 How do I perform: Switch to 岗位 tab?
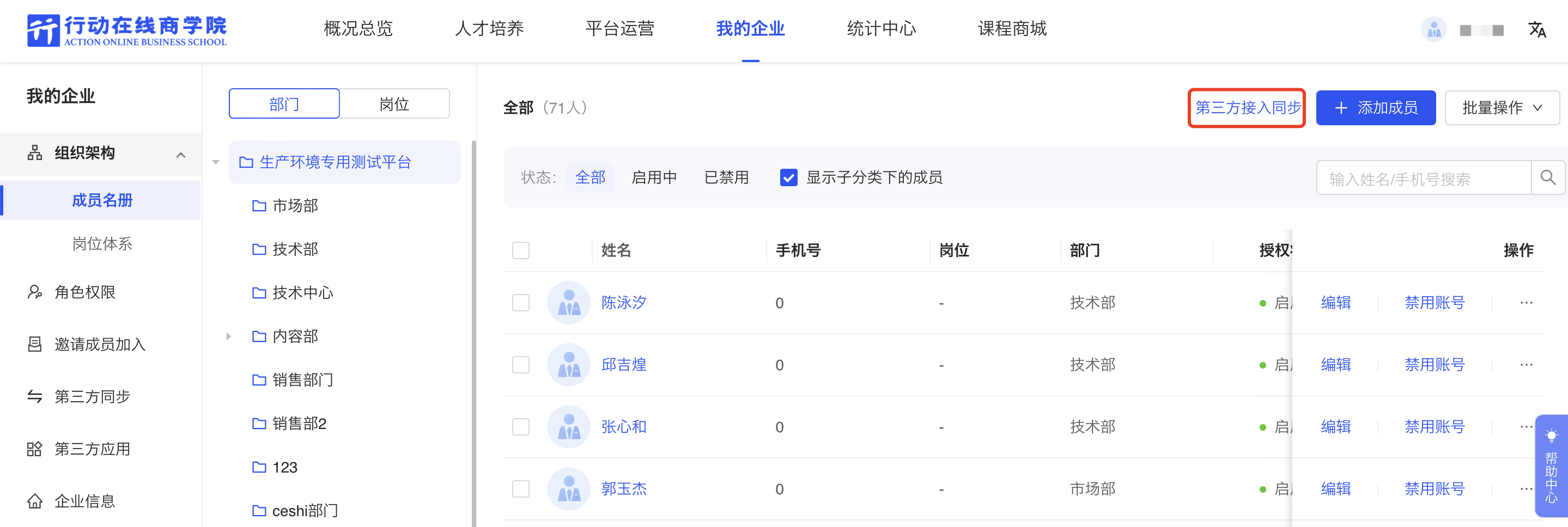[394, 103]
